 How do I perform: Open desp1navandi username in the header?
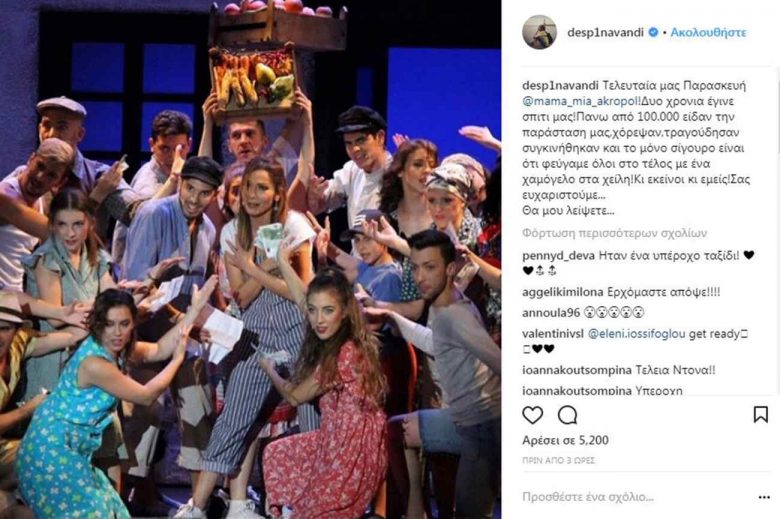click(605, 32)
